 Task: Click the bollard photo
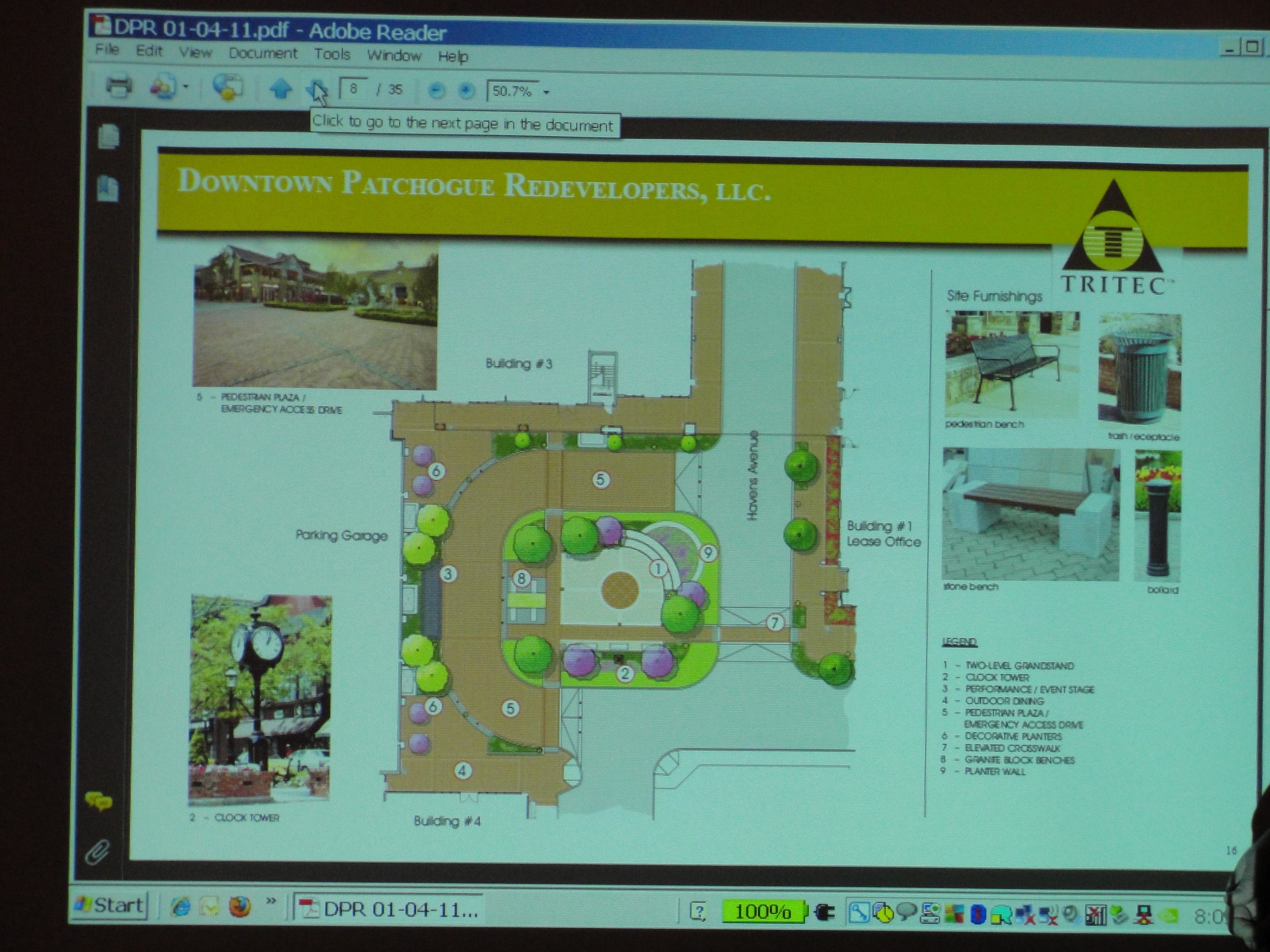coord(1158,516)
